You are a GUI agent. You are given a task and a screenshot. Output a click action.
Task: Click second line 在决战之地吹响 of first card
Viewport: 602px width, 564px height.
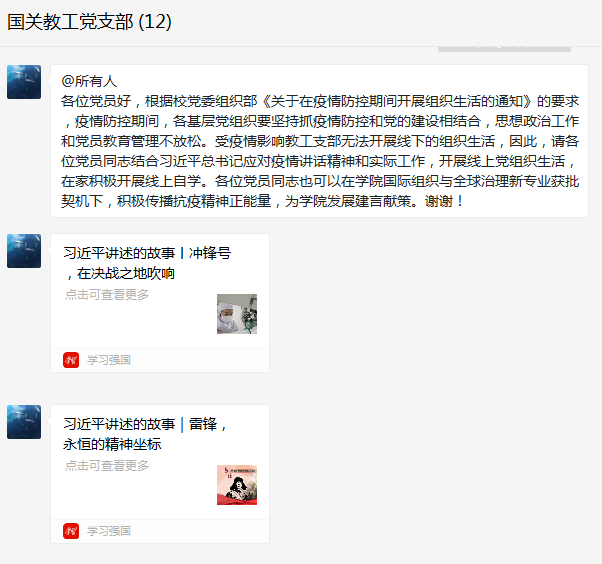[x=120, y=273]
